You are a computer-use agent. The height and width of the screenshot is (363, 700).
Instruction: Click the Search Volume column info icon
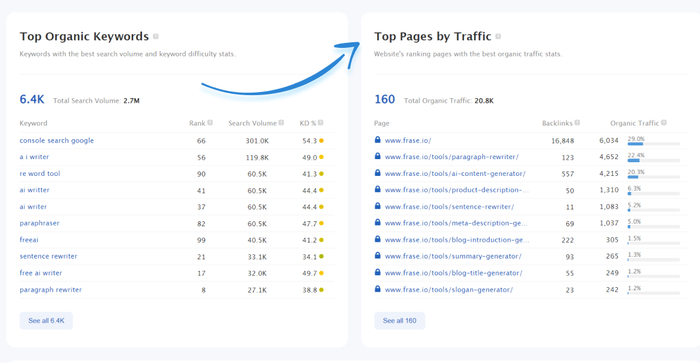click(281, 123)
